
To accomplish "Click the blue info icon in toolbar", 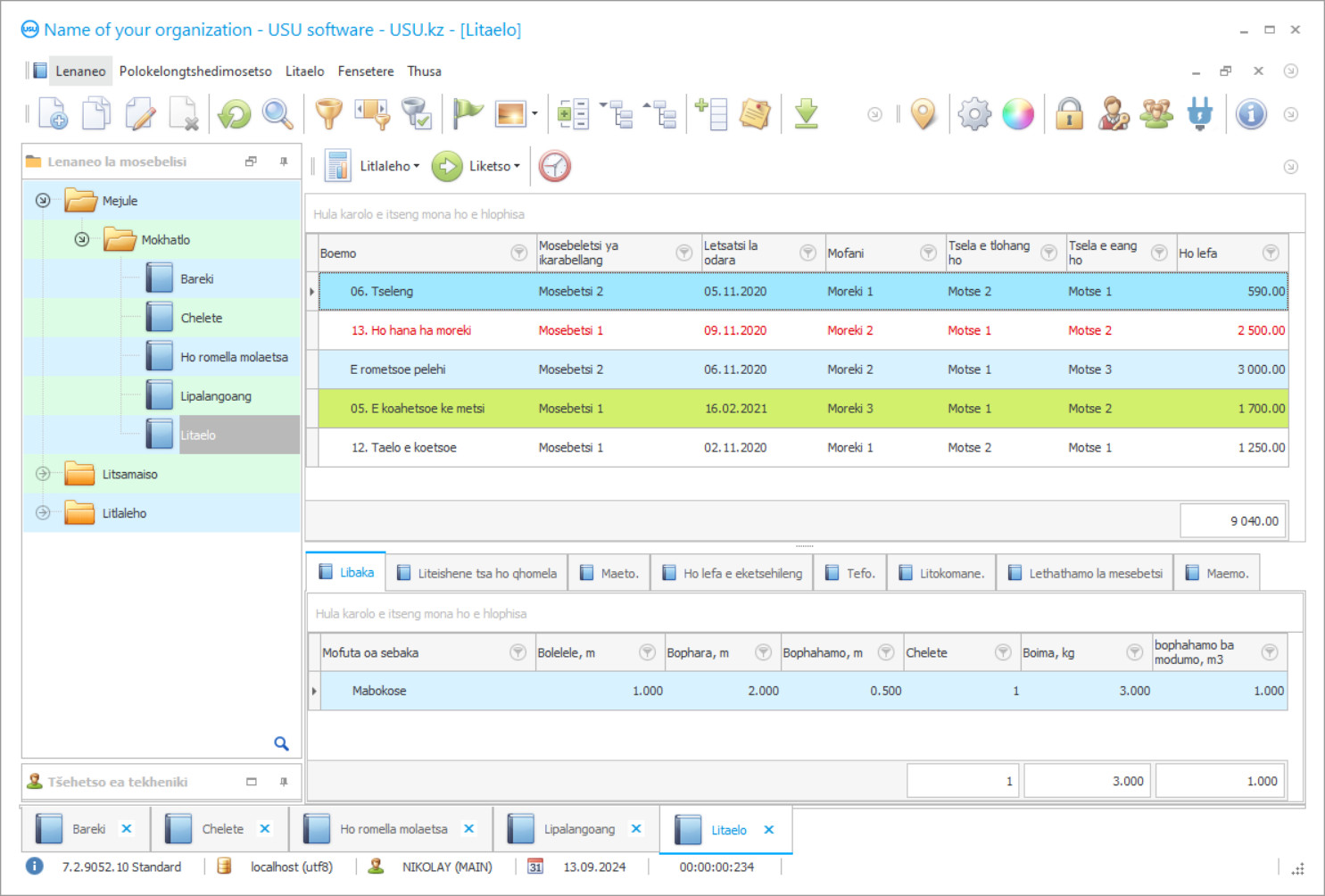I will [x=1251, y=114].
